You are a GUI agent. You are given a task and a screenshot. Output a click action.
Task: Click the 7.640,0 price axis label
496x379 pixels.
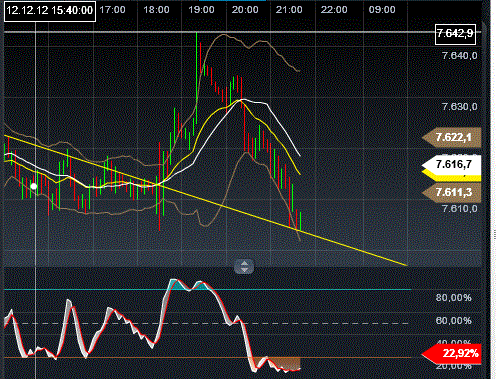460,56
